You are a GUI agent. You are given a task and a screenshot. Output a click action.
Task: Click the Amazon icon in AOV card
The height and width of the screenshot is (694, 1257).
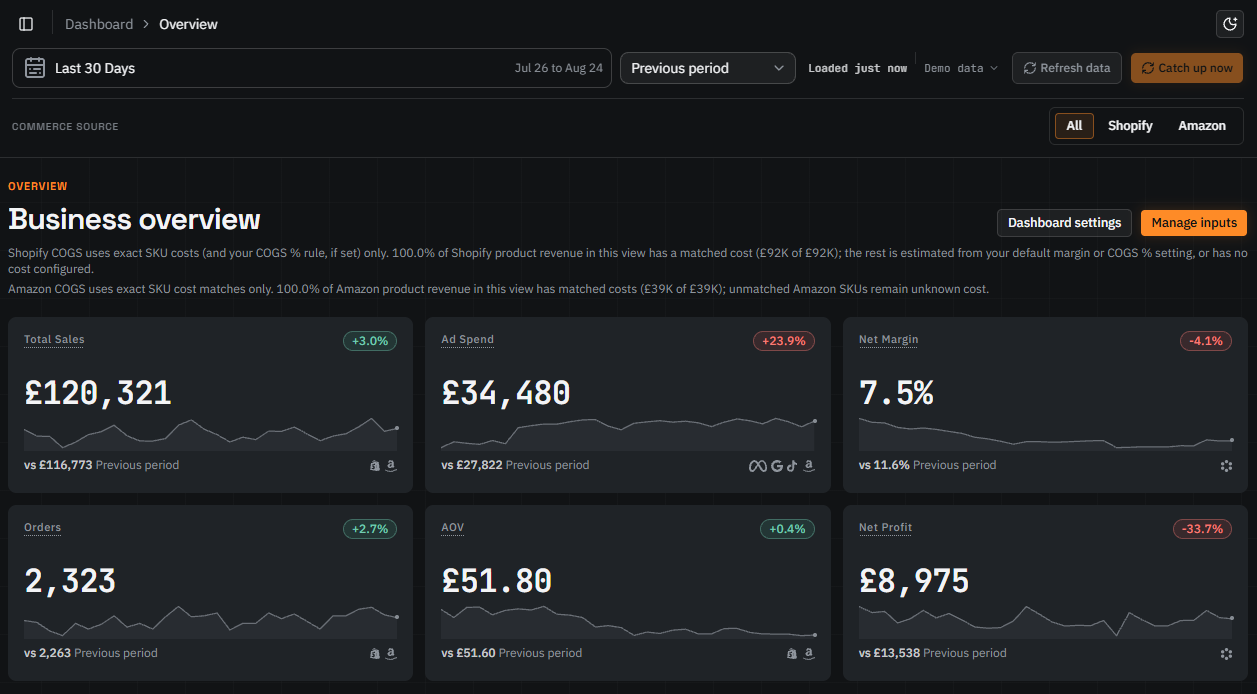coord(809,653)
